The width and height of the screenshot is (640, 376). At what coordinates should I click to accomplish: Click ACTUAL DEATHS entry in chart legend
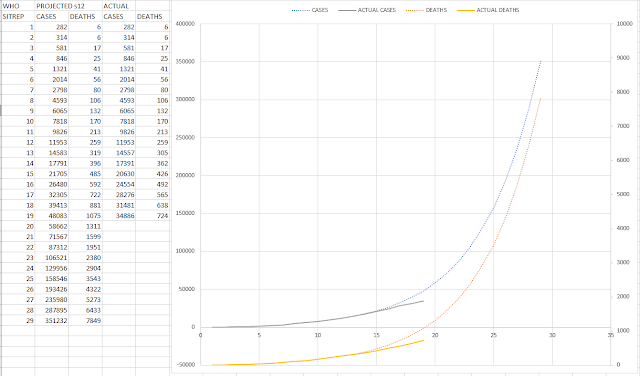(488, 10)
